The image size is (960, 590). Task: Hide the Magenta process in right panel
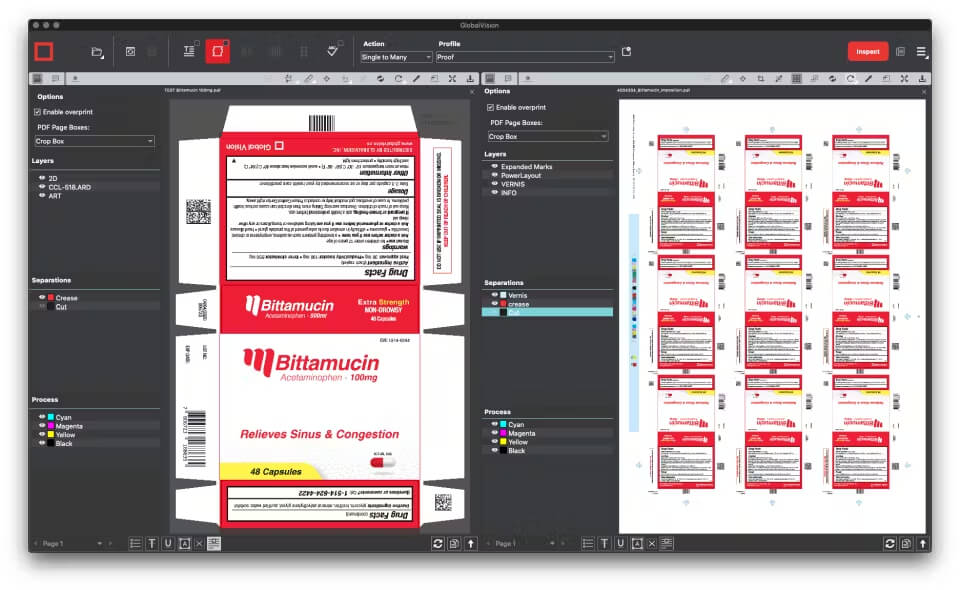pyautogui.click(x=495, y=433)
